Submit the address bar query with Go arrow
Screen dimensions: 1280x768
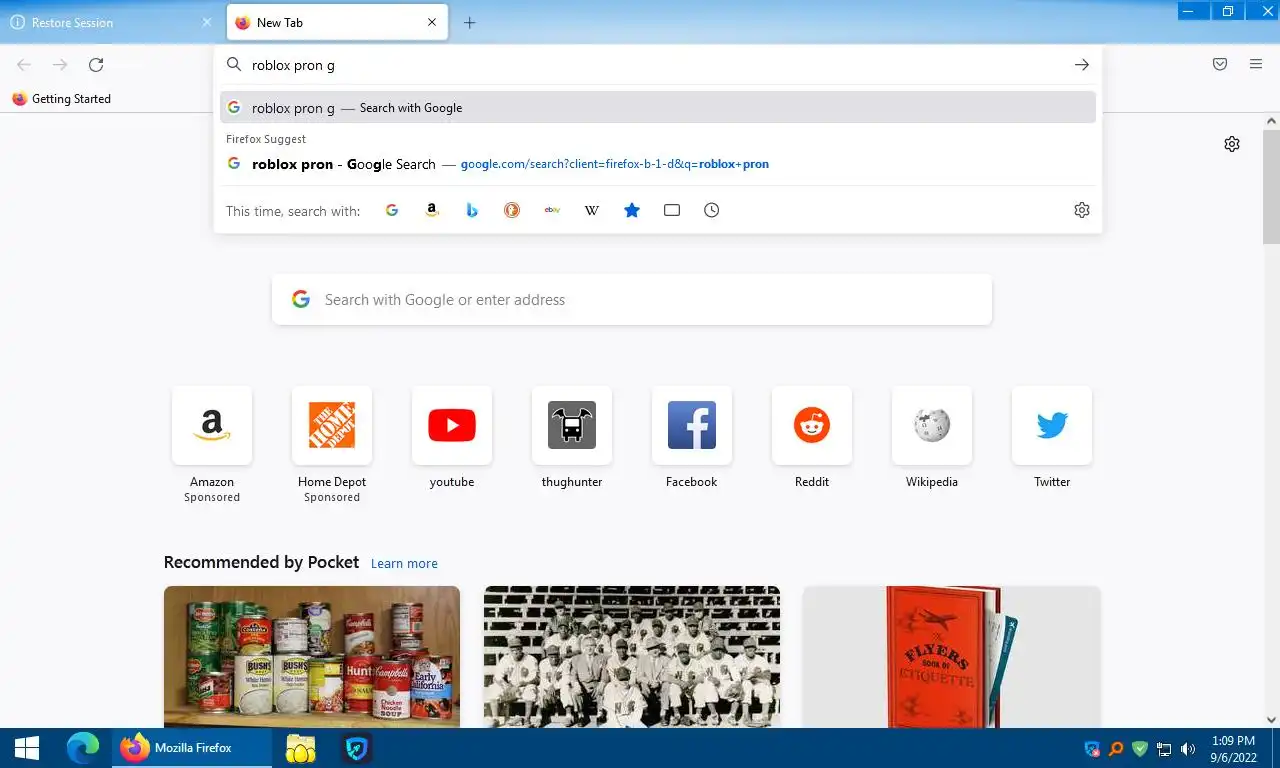1082,65
